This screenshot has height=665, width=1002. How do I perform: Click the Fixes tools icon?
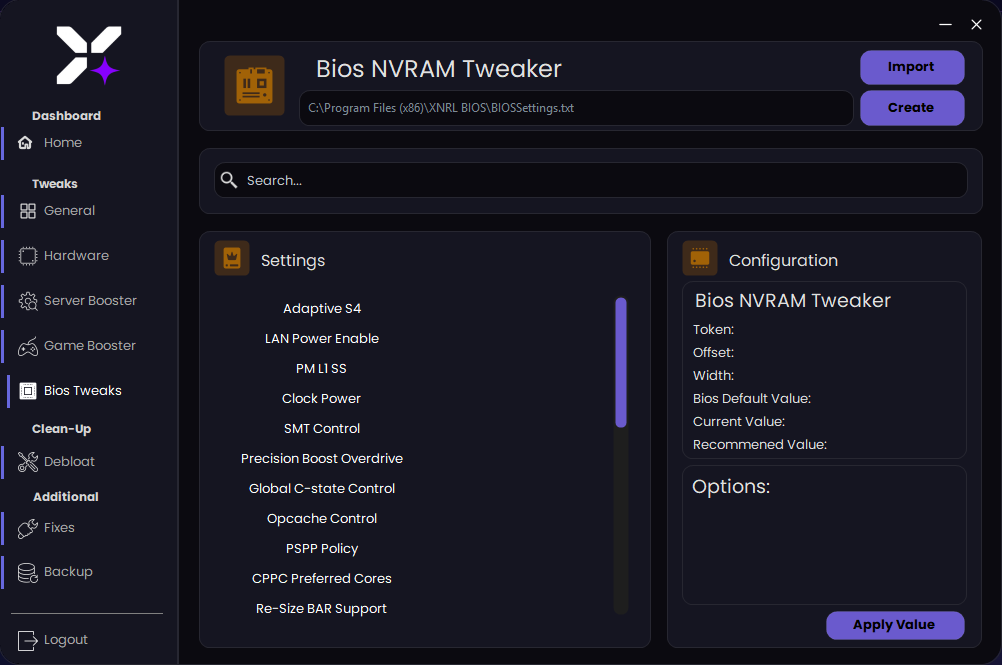click(x=26, y=527)
